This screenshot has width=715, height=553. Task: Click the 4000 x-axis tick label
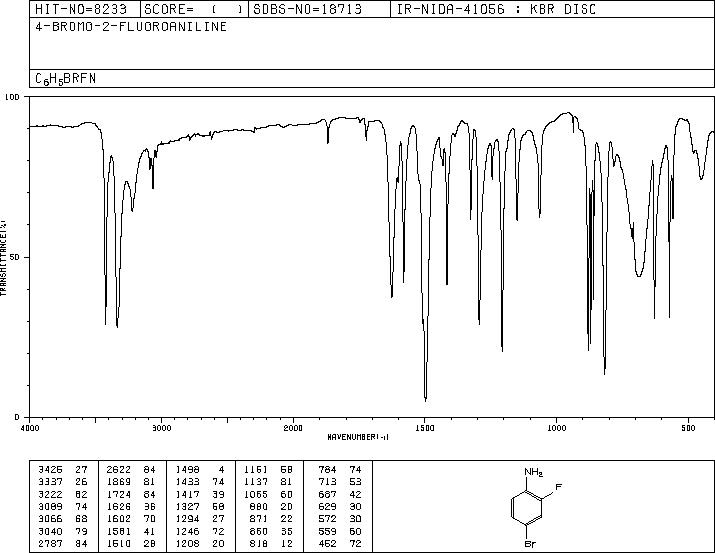coord(30,428)
